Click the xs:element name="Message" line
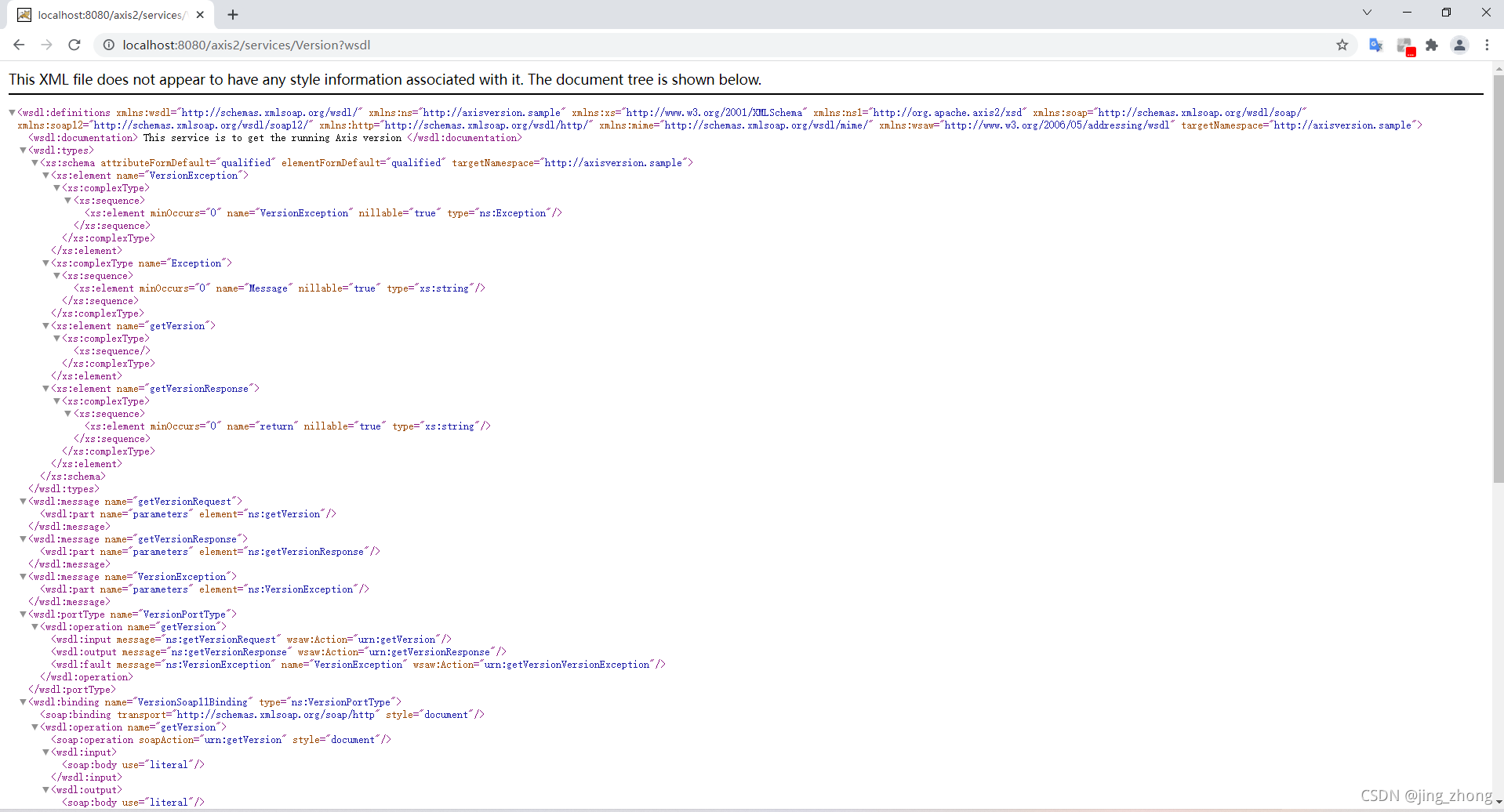Screen dimensions: 1504x812 point(280,288)
